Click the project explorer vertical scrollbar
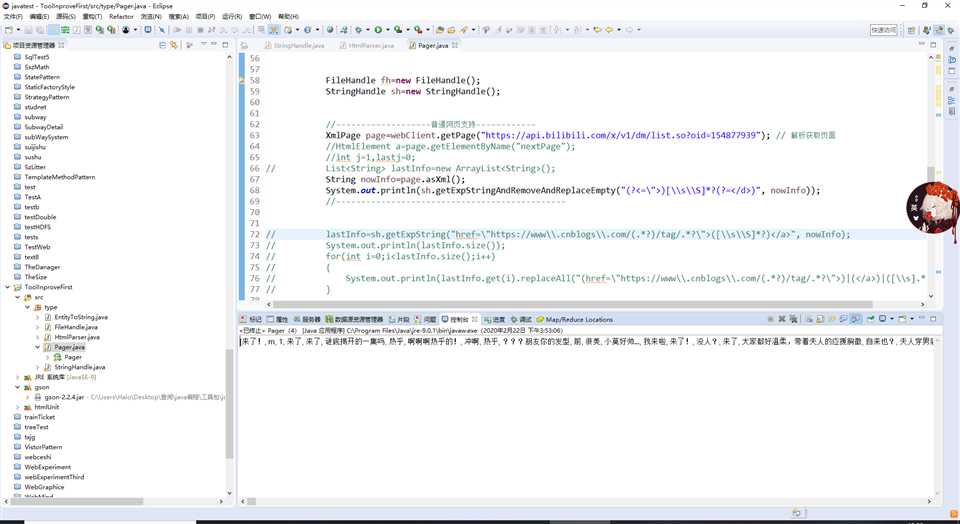The image size is (960, 524). coord(230,404)
